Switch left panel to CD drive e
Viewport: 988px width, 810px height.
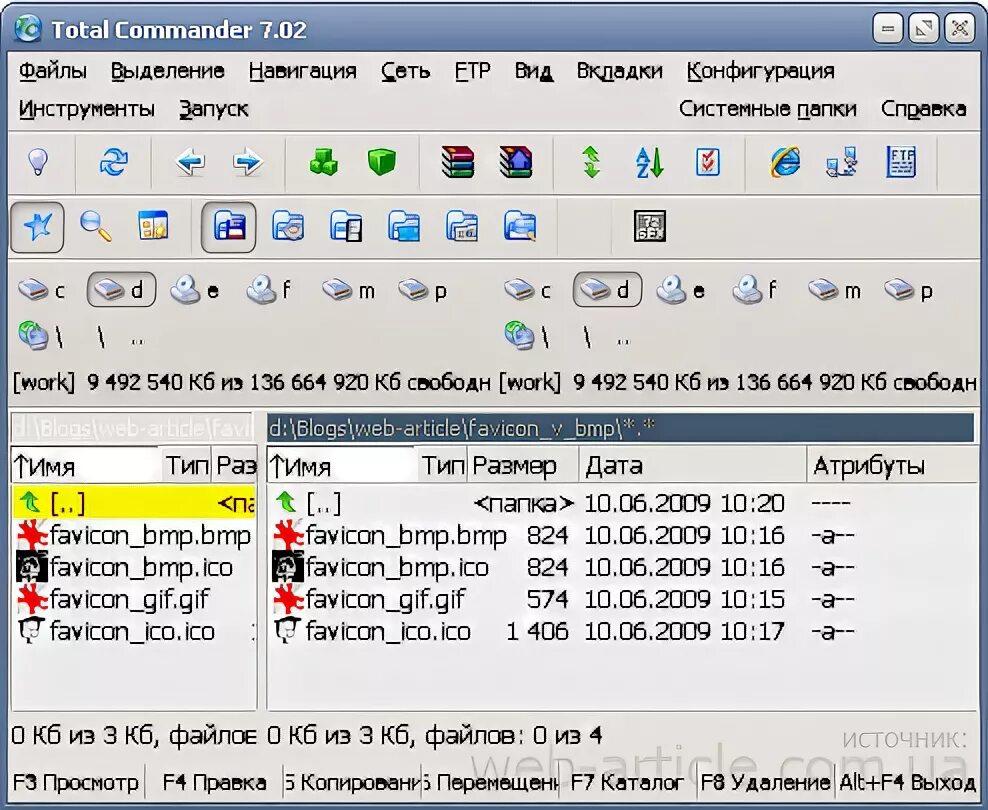(194, 290)
